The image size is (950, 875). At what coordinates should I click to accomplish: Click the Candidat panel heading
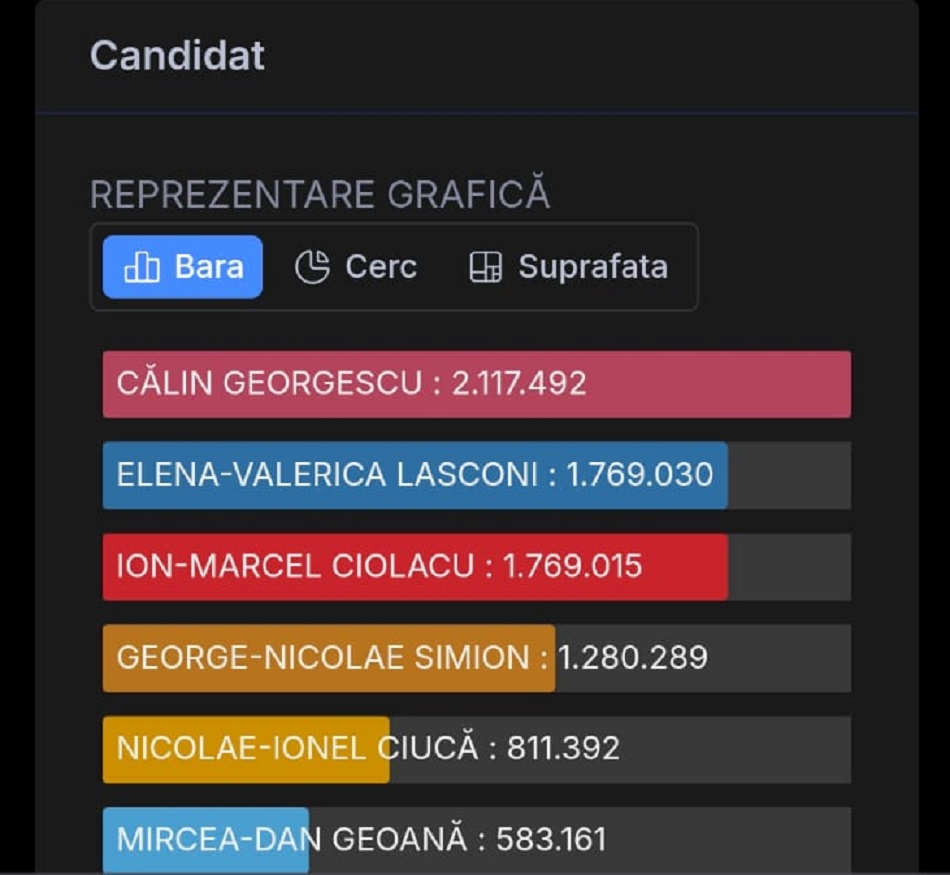point(177,56)
